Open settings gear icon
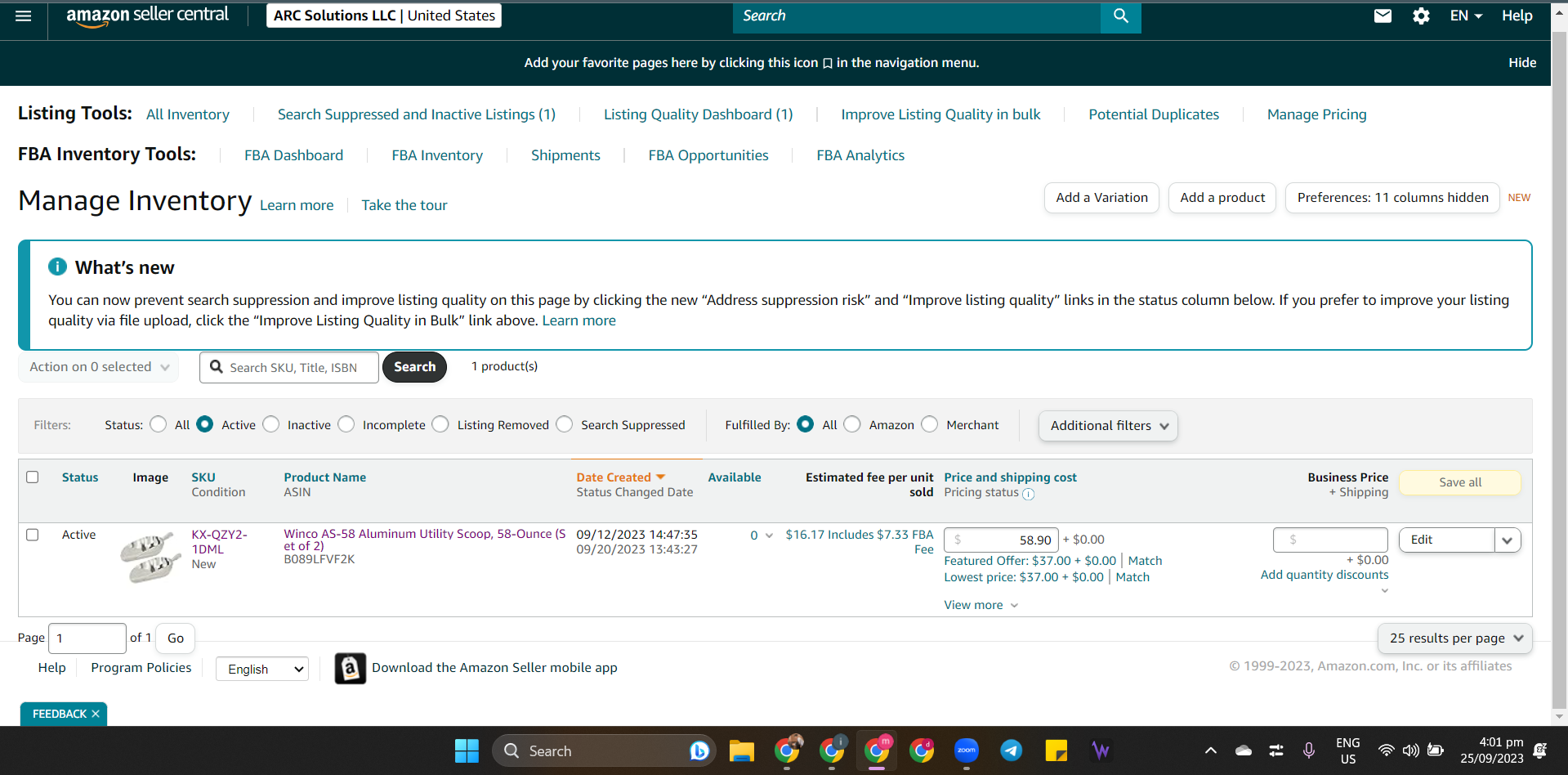 [x=1421, y=16]
